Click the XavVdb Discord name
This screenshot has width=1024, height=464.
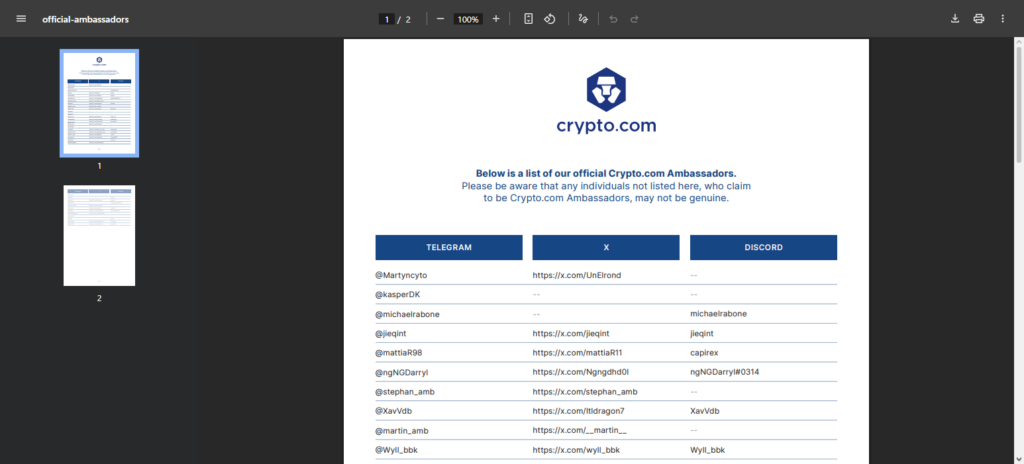click(x=705, y=411)
